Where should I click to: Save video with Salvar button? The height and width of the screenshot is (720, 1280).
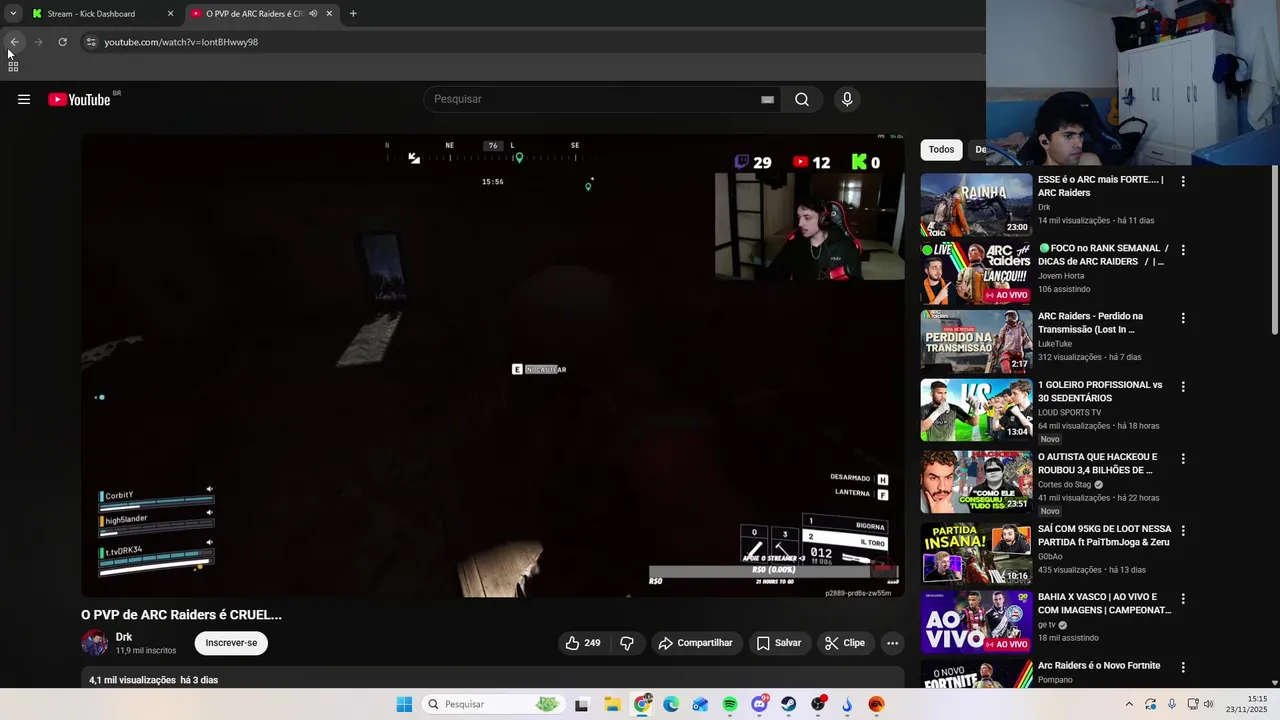coord(779,643)
